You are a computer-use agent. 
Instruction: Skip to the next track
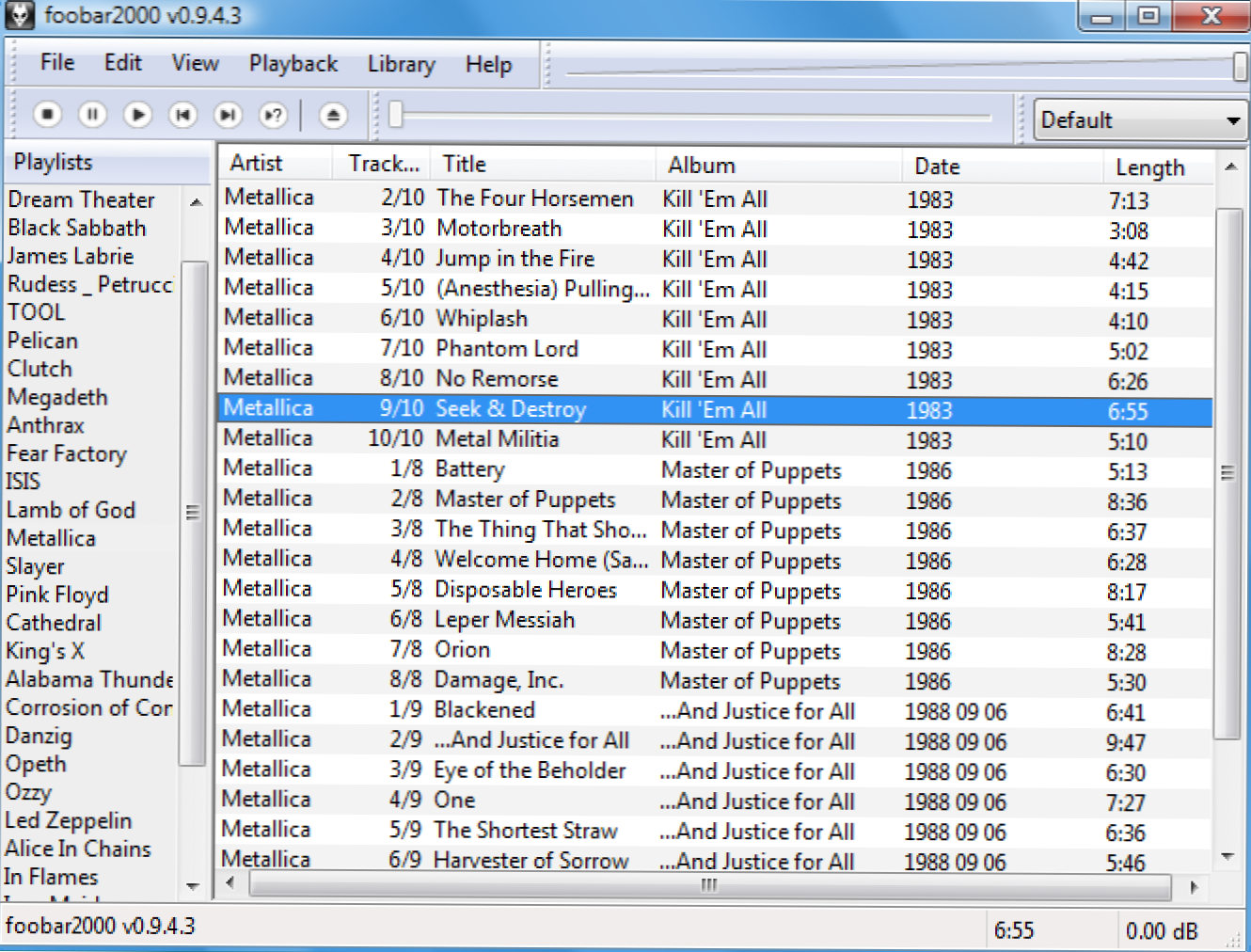228,115
